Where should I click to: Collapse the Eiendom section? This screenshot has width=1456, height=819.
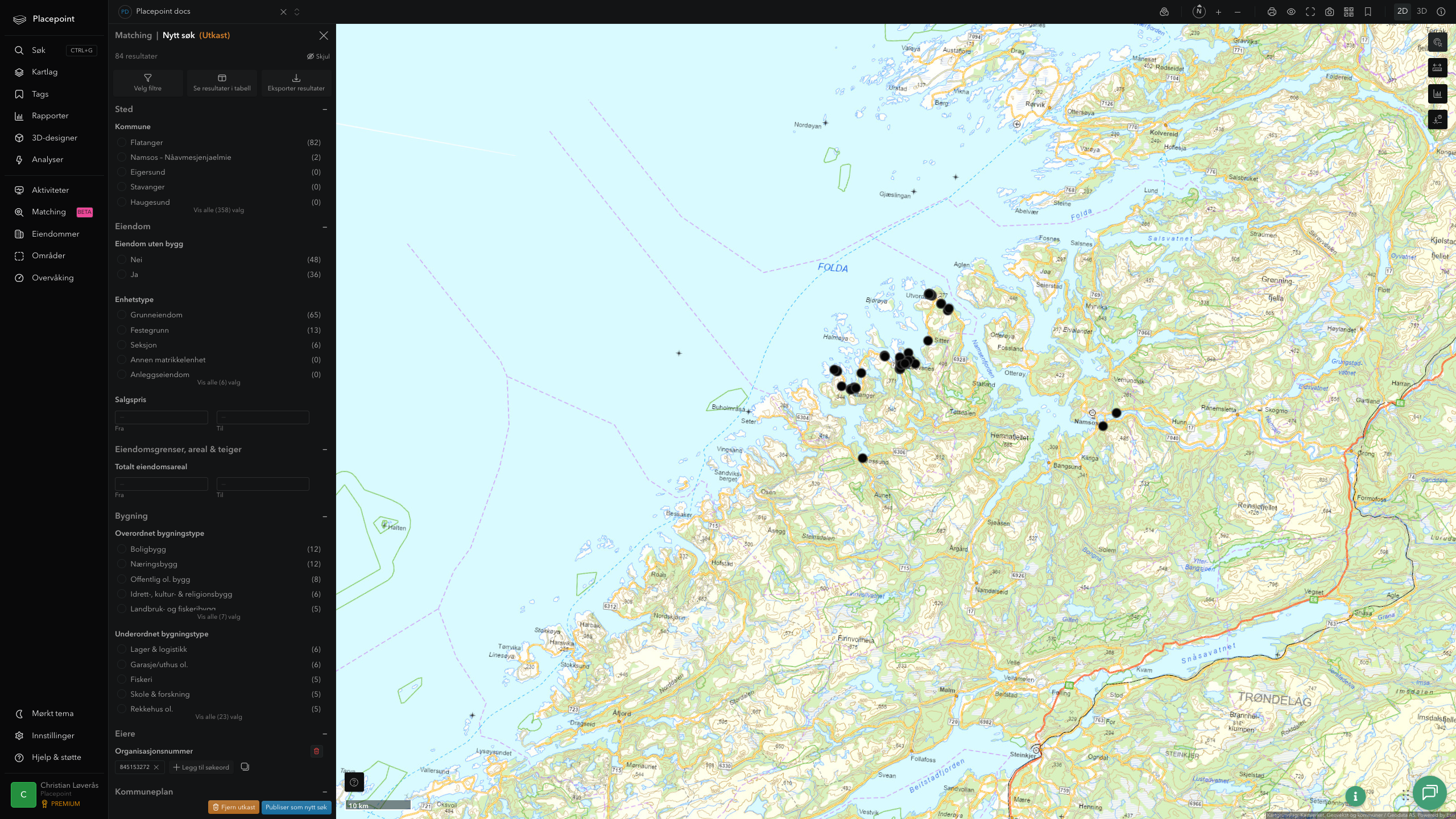[325, 227]
